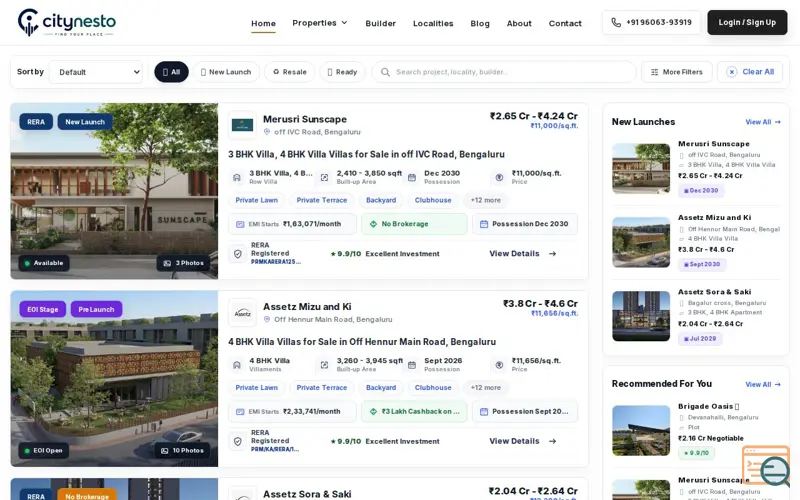Go to the Home nav item
800x500 pixels.
tap(263, 23)
